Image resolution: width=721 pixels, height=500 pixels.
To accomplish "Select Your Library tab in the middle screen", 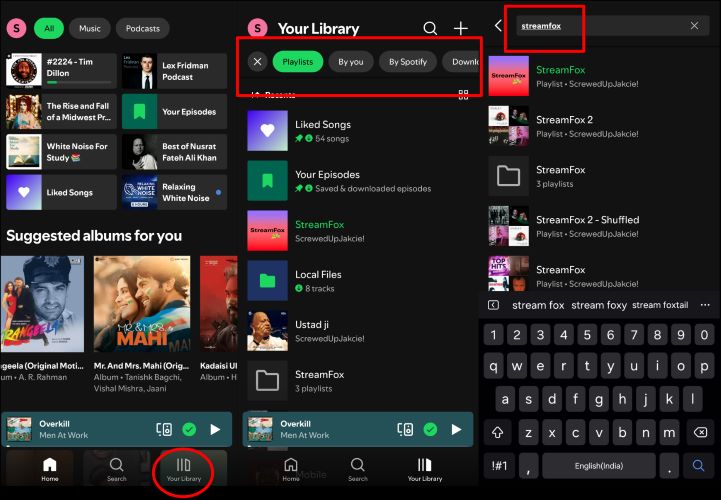I will [x=424, y=469].
